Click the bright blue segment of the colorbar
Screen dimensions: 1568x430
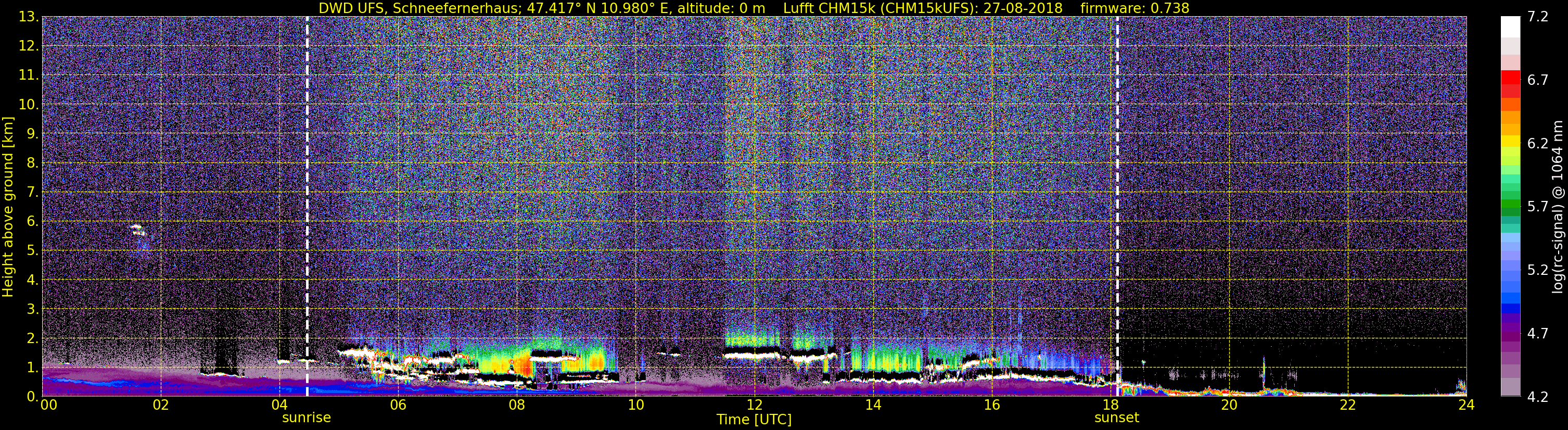[x=1510, y=297]
